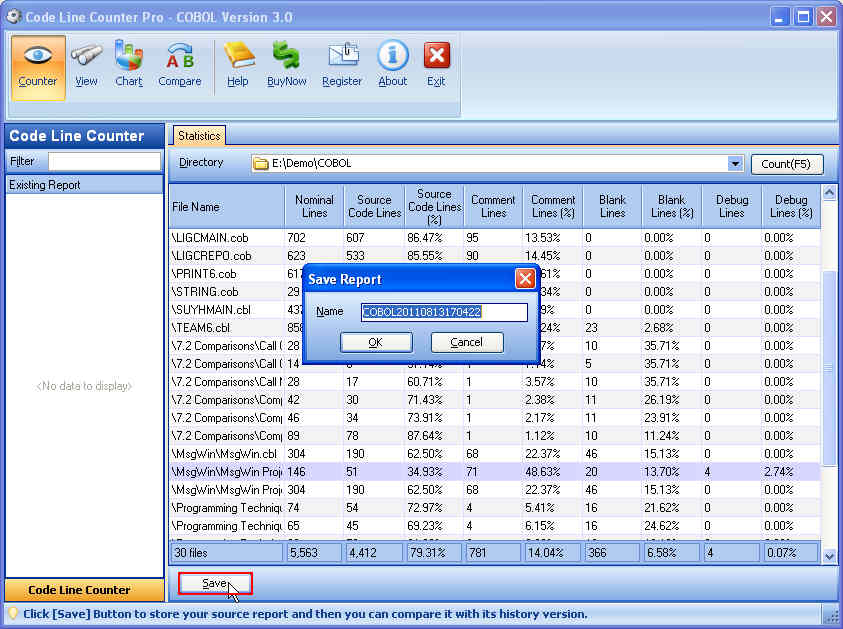Open the Register dialog
Screen dimensions: 843x629
[342, 64]
